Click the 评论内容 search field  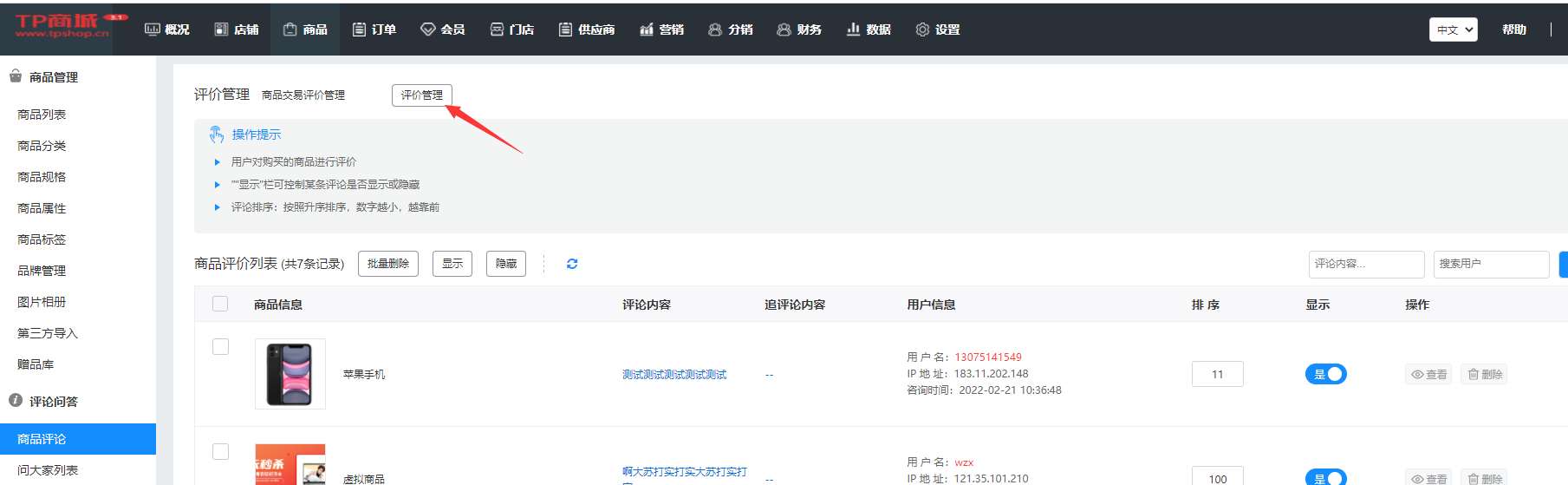point(1365,264)
